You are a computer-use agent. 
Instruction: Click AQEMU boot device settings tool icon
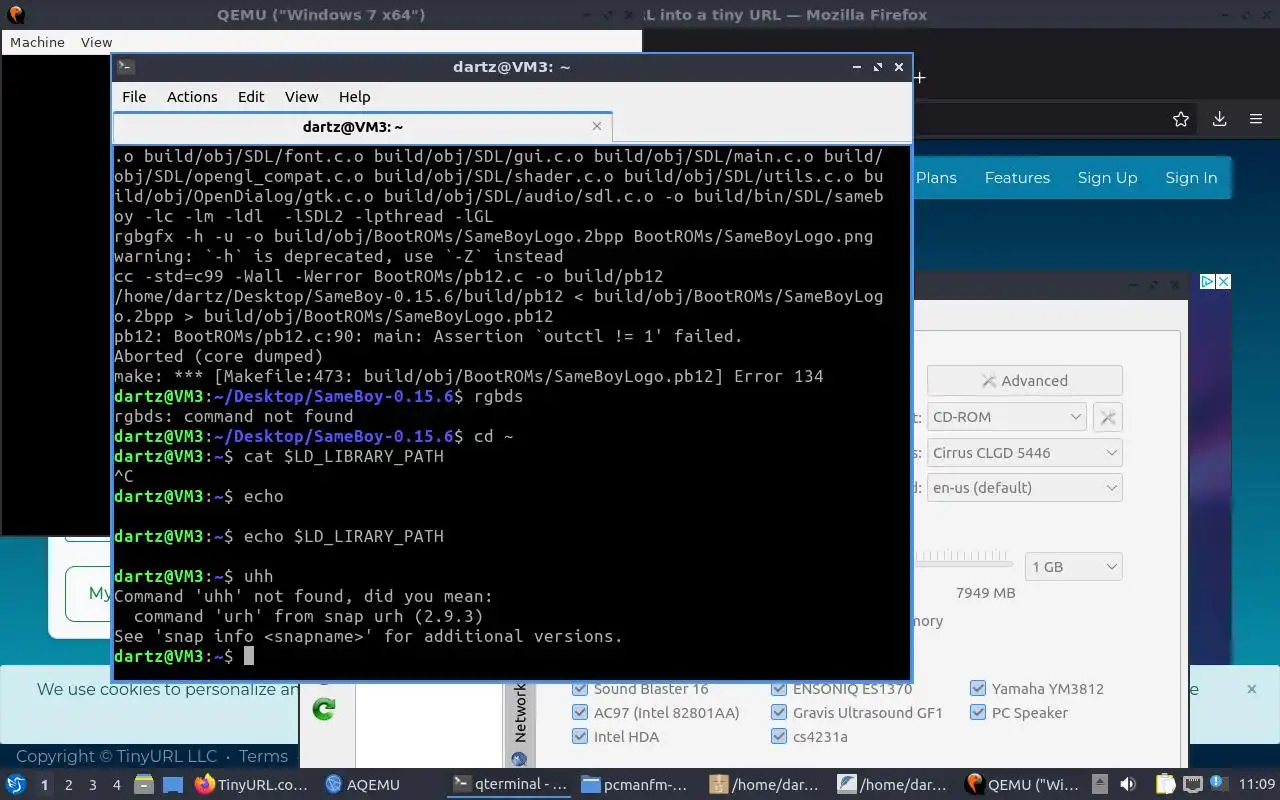click(x=1107, y=417)
